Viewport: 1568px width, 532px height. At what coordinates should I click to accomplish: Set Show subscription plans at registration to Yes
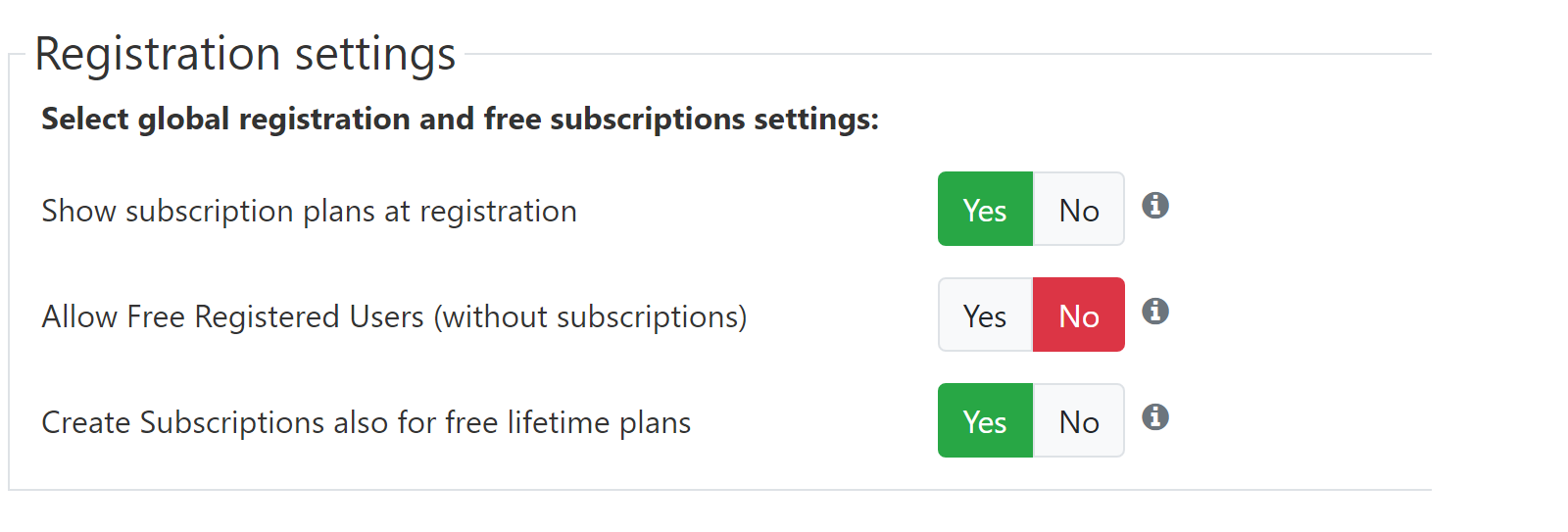985,209
